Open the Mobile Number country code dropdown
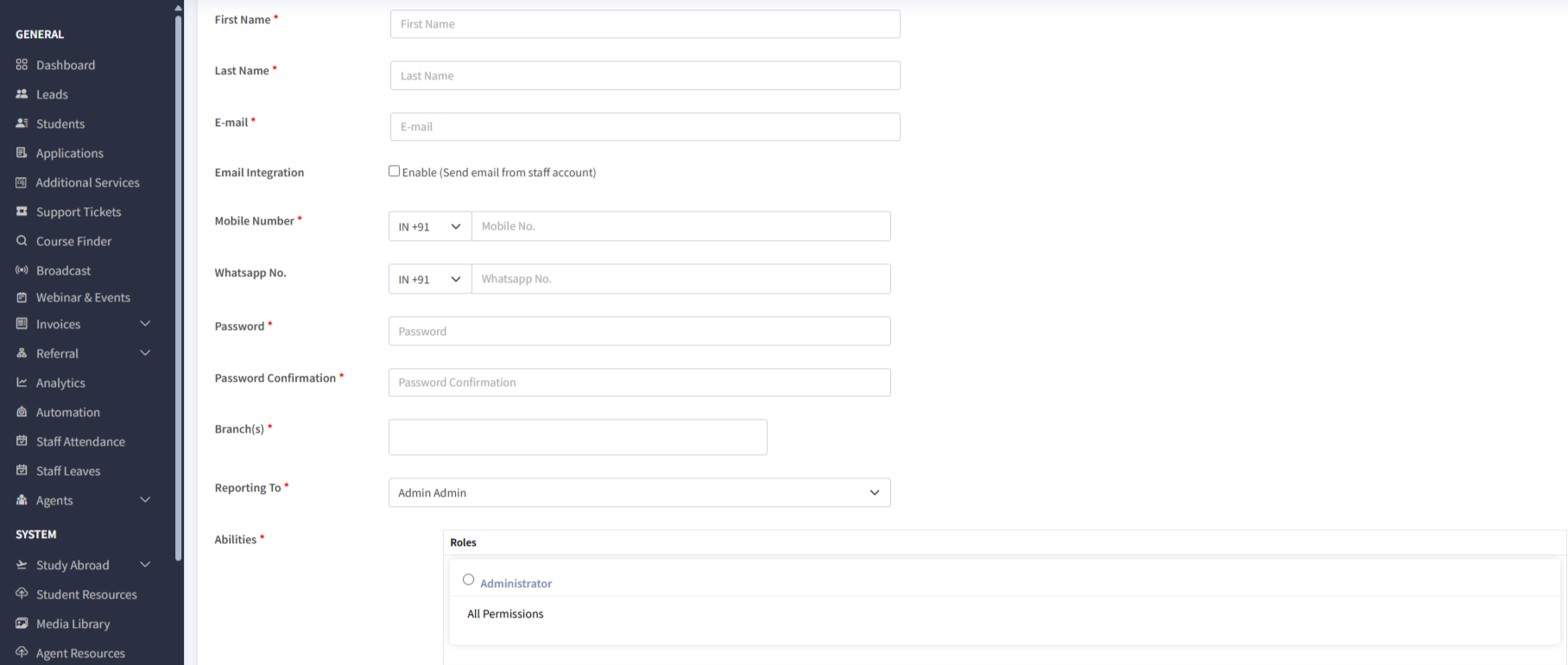The height and width of the screenshot is (665, 1568). pos(429,226)
